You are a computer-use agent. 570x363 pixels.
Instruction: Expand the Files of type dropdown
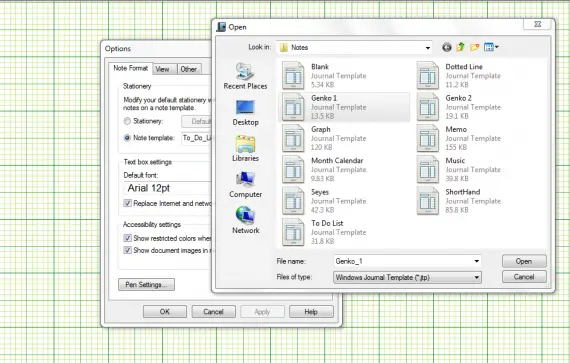(476, 278)
